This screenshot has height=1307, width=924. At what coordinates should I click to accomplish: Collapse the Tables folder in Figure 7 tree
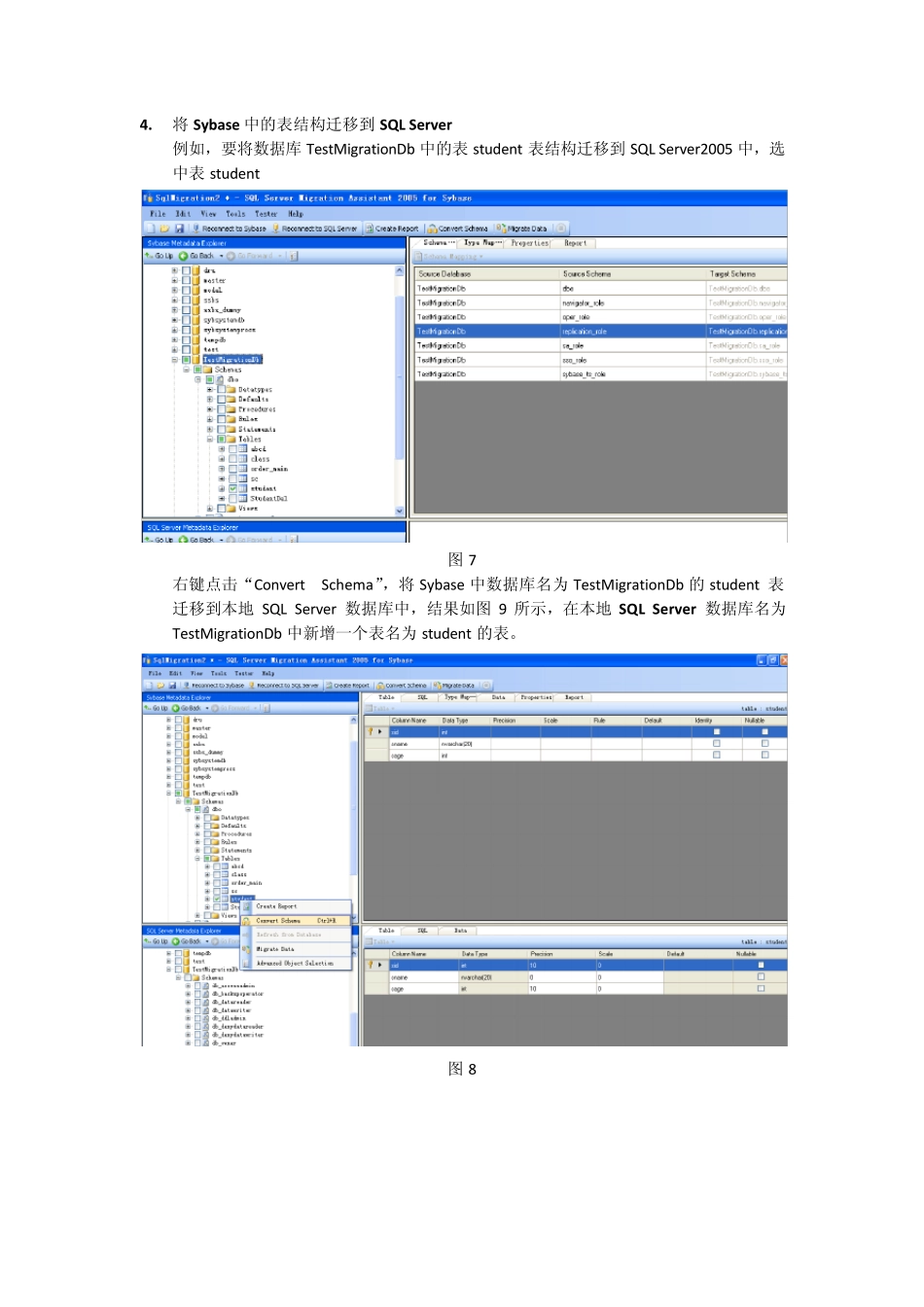209,439
